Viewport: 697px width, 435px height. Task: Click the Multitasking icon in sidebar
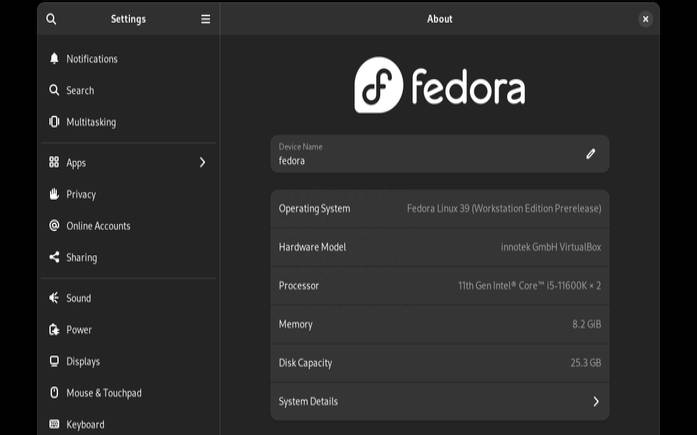[54, 122]
